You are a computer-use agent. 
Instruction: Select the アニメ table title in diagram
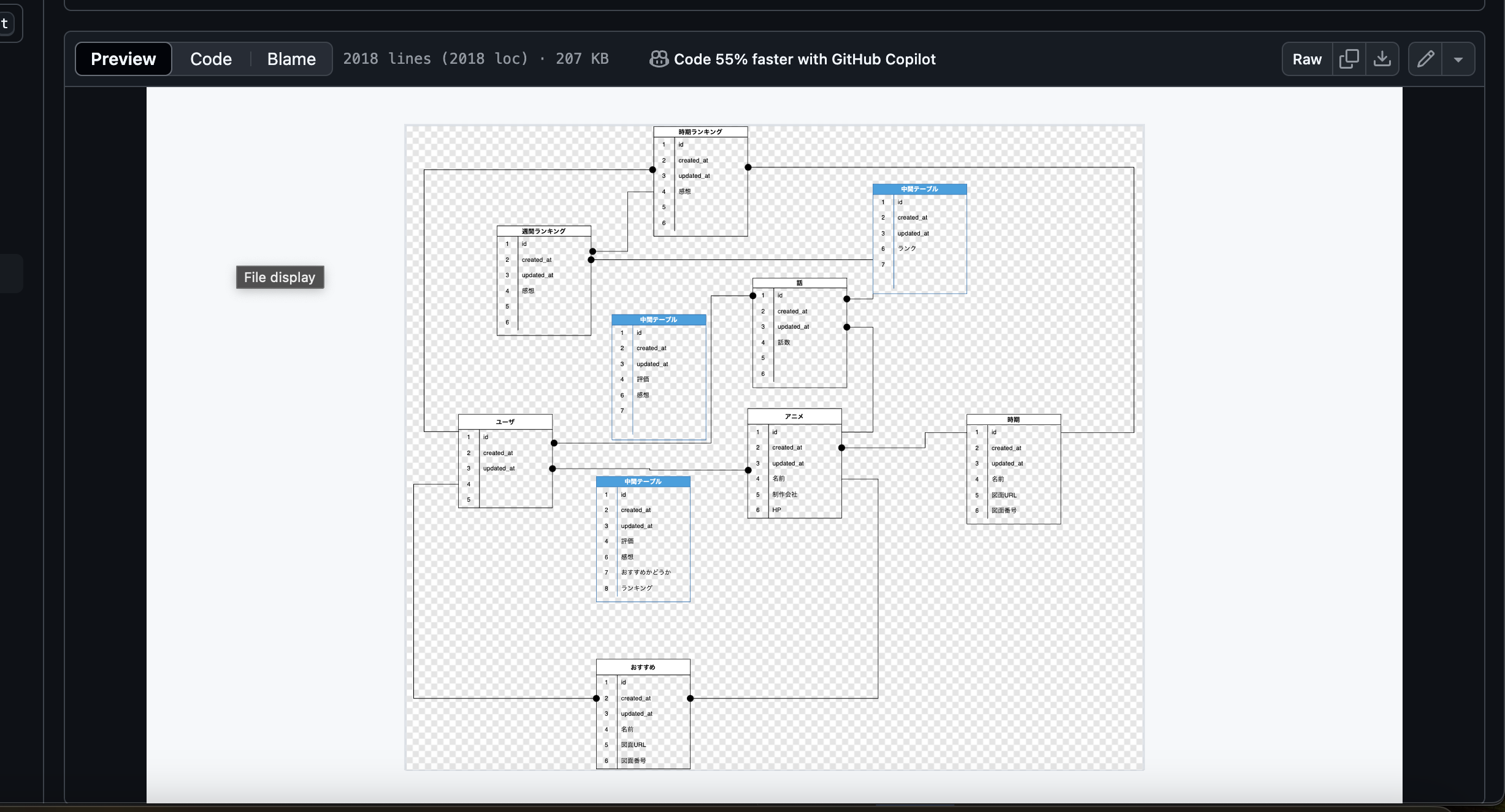click(x=794, y=416)
